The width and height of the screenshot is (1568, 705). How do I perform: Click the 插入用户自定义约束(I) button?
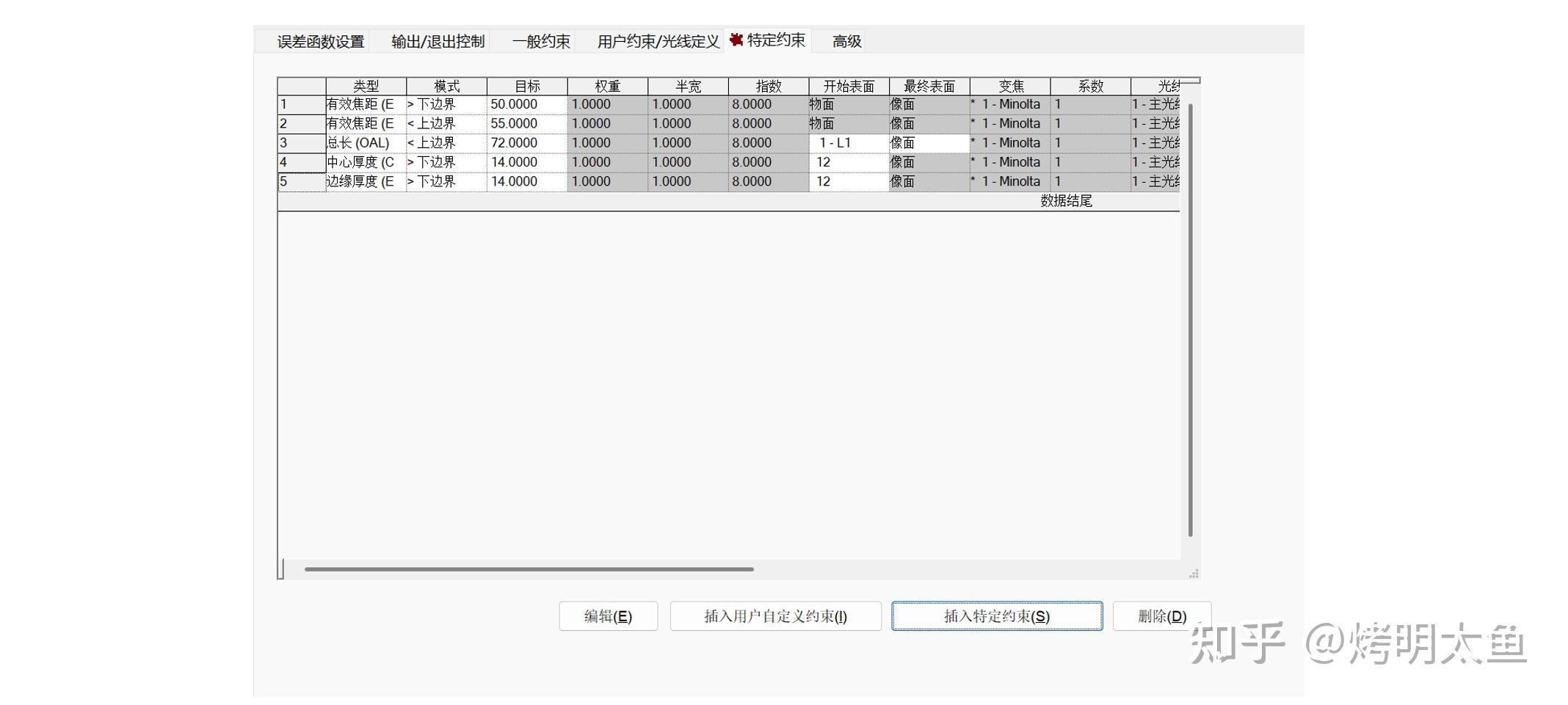[x=774, y=616]
